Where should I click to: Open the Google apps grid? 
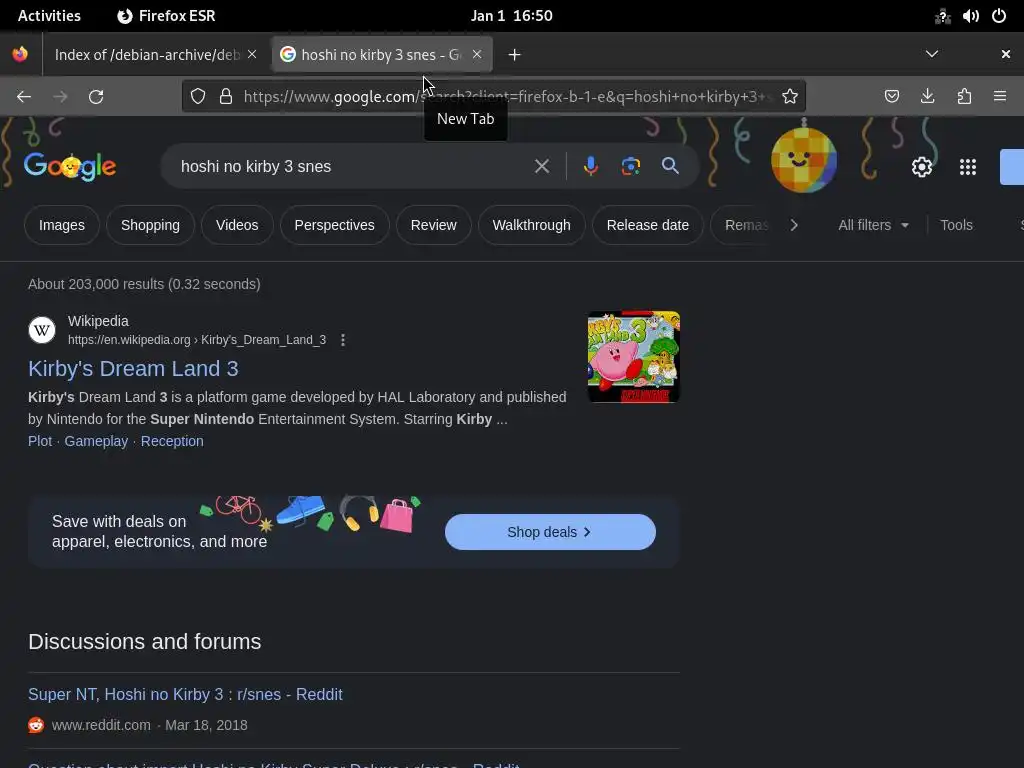tap(968, 167)
